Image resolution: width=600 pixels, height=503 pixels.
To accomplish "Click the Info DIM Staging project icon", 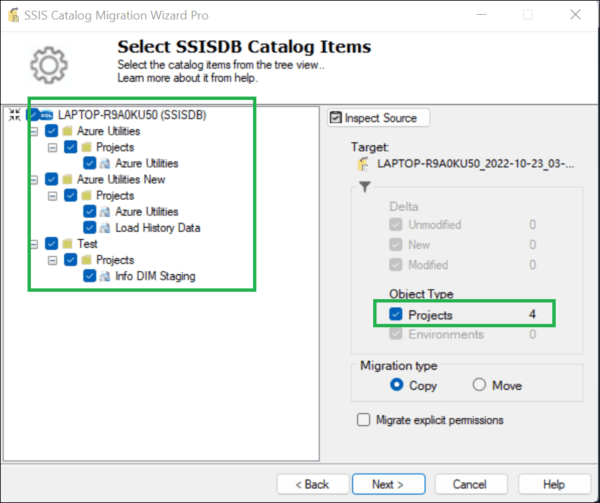I will point(104,276).
